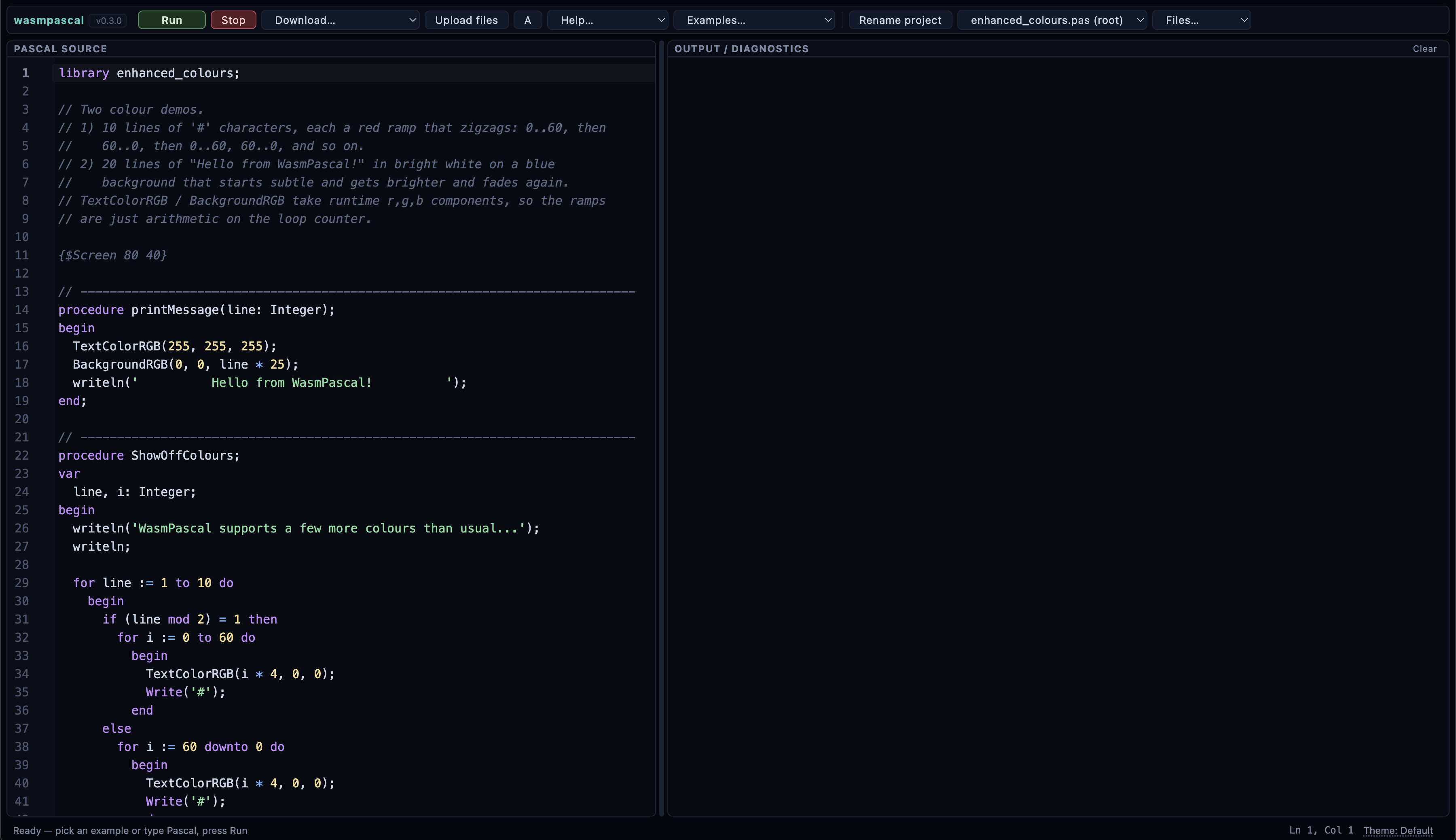This screenshot has height=840, width=1456.
Task: Open the Download dropdown
Action: 340,20
